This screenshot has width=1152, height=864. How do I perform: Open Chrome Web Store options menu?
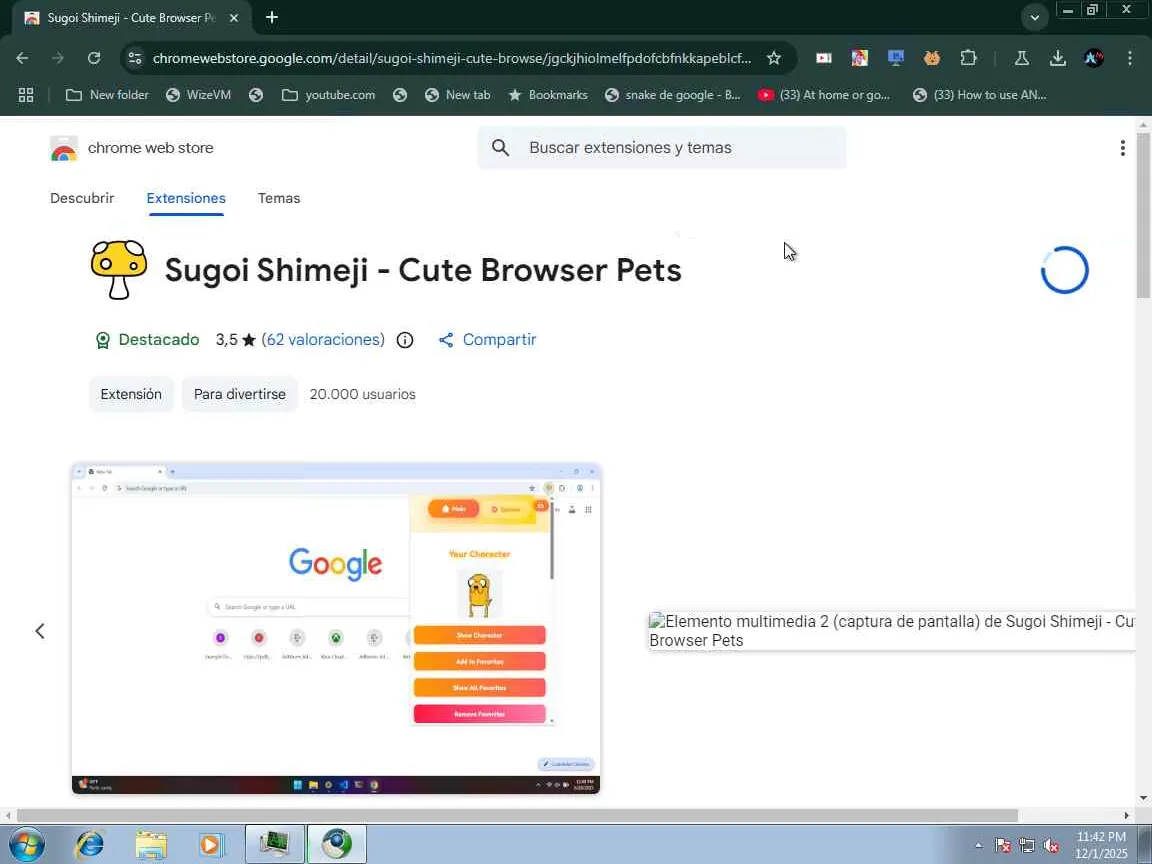click(x=1122, y=148)
